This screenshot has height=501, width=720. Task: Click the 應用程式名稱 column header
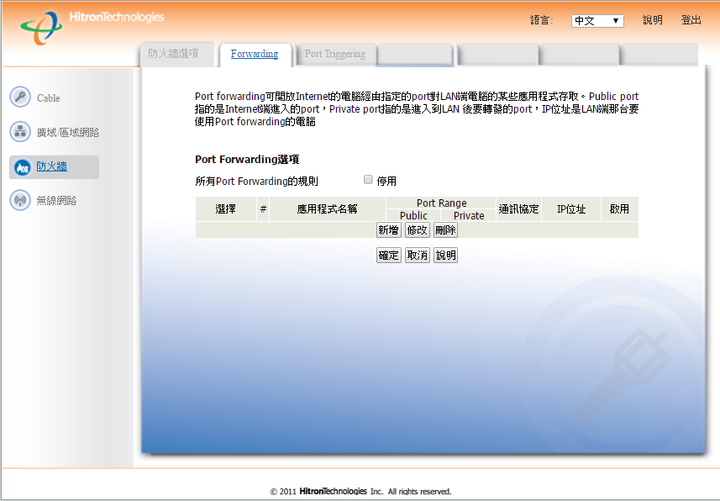327,209
